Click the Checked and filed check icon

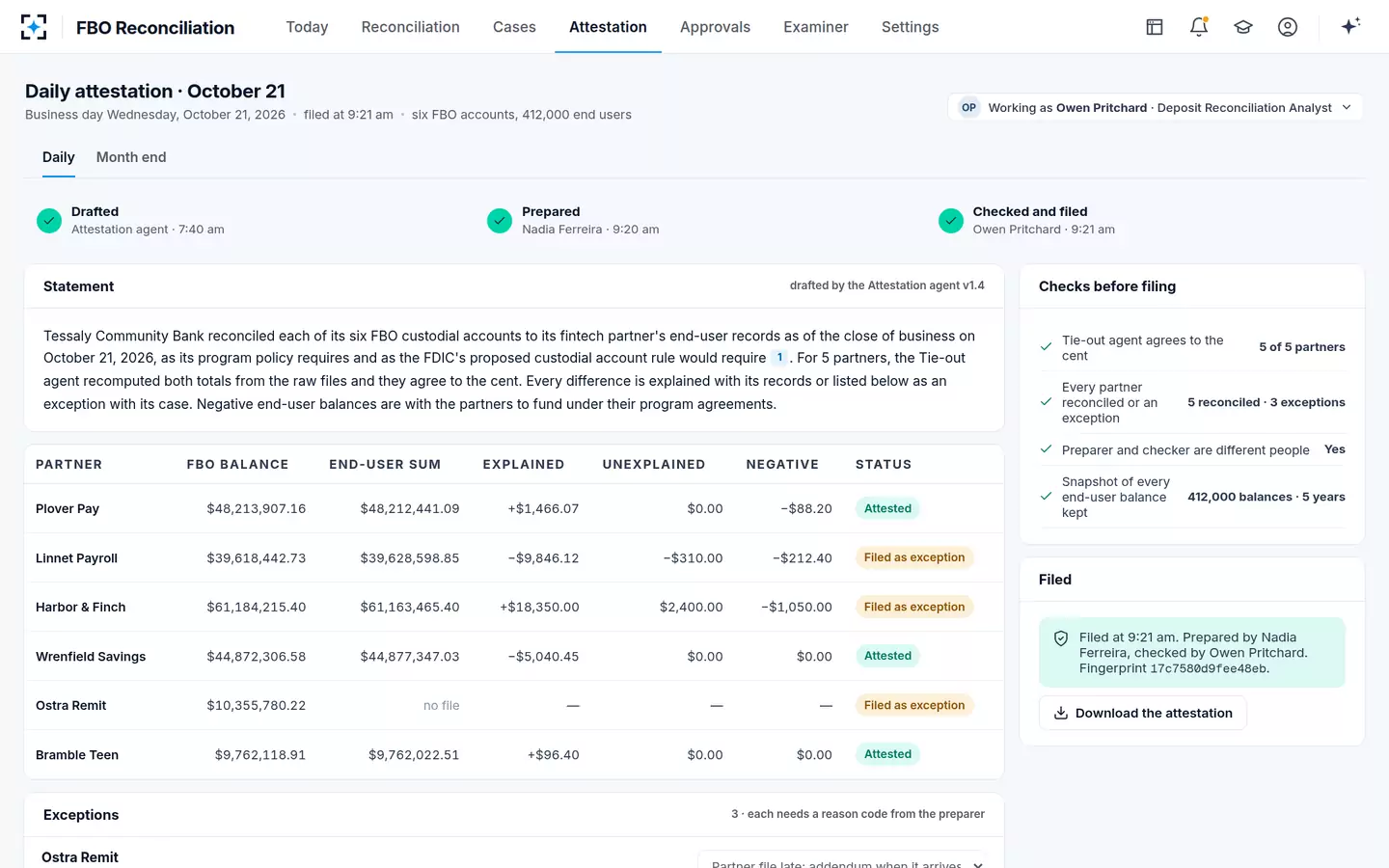951,221
